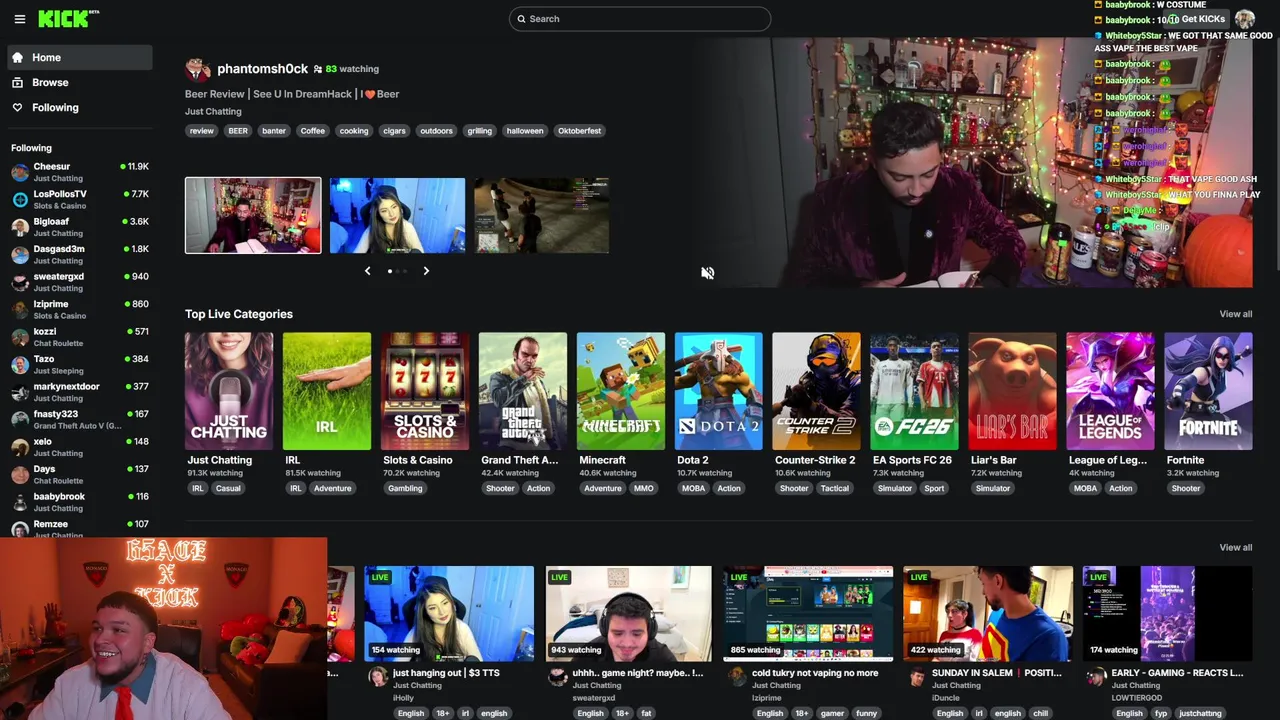Click the fat tag under sweatergxd stream

point(646,714)
